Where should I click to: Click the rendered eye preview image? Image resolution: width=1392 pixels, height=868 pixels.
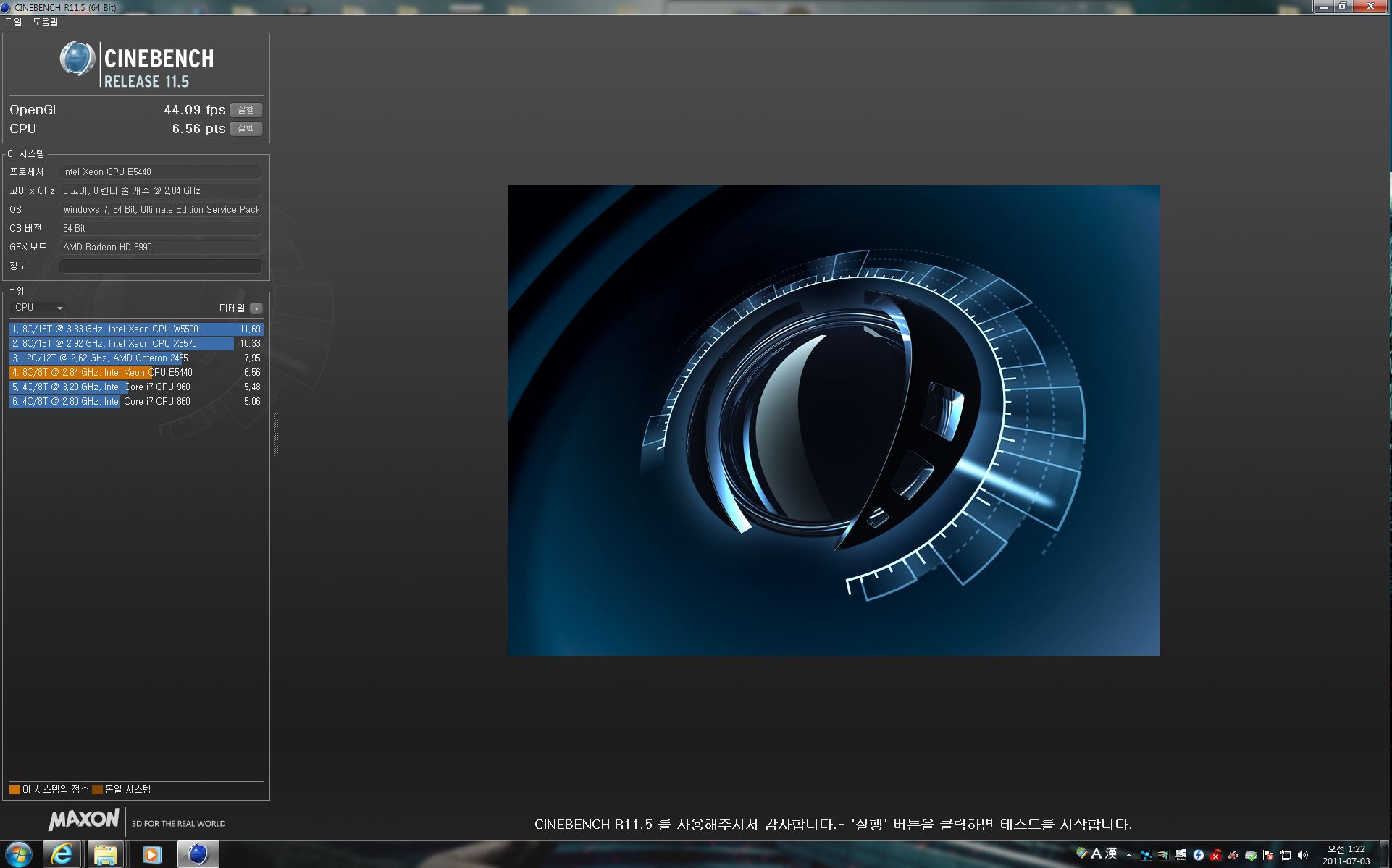833,421
